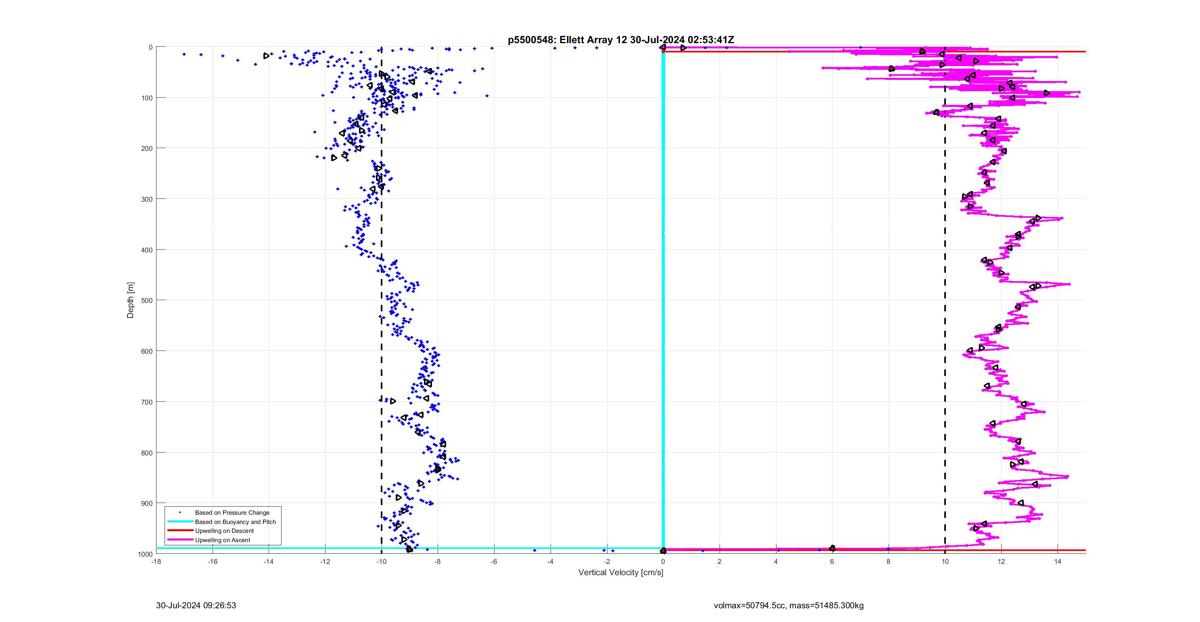Image resolution: width=1200 pixels, height=622 pixels.
Task: Click the x-axis tick label '-6'
Action: [494, 561]
